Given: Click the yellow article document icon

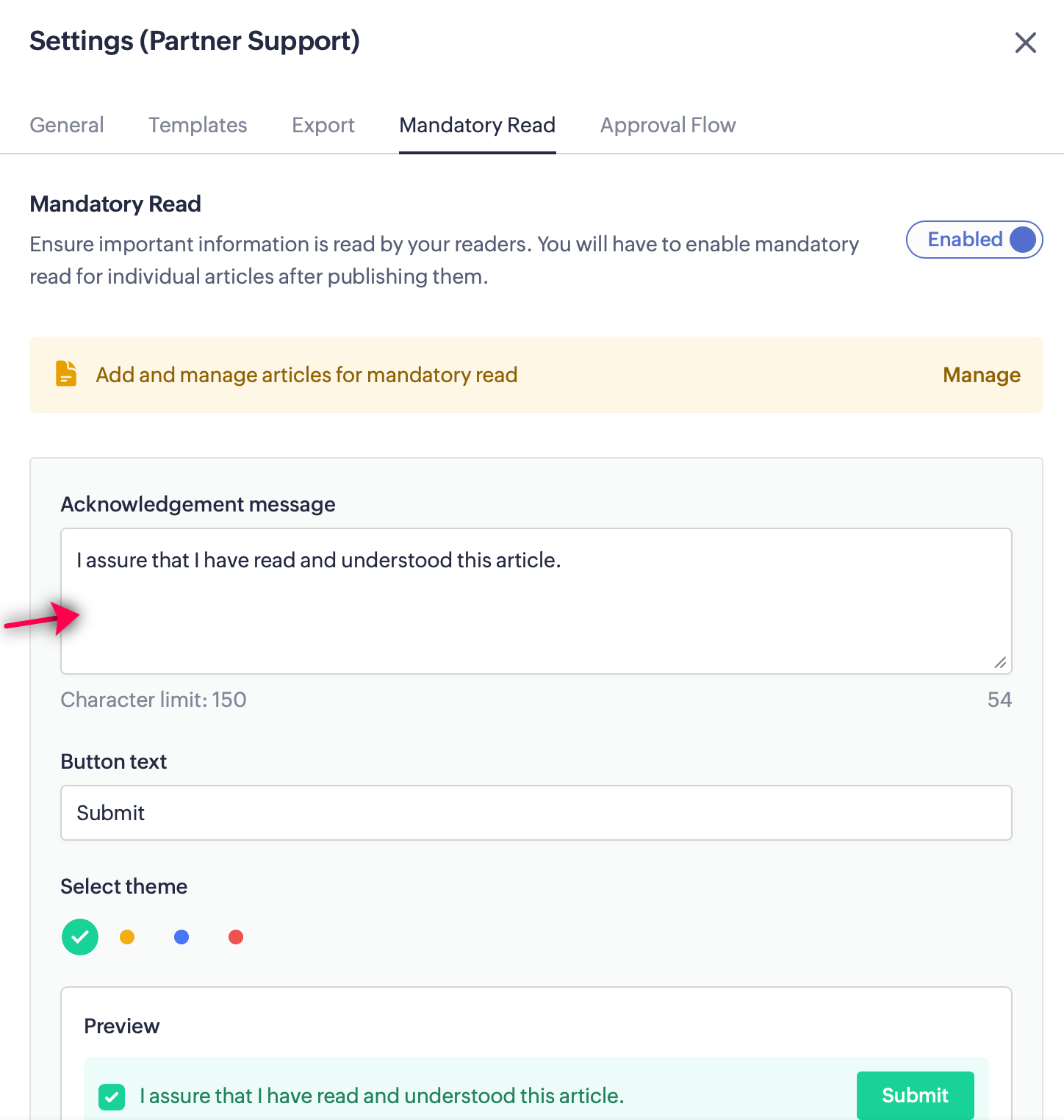Looking at the screenshot, I should [x=66, y=374].
